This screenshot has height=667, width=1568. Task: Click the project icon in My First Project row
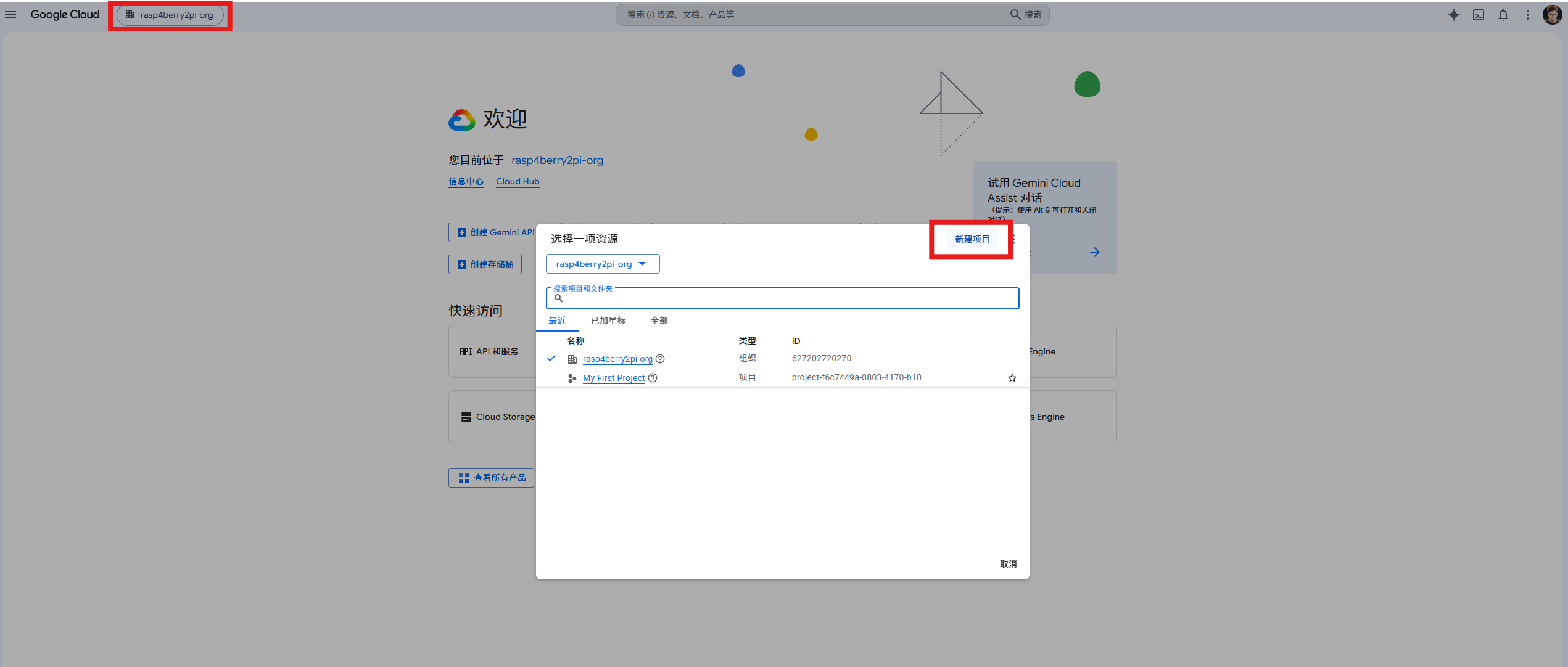pos(572,378)
